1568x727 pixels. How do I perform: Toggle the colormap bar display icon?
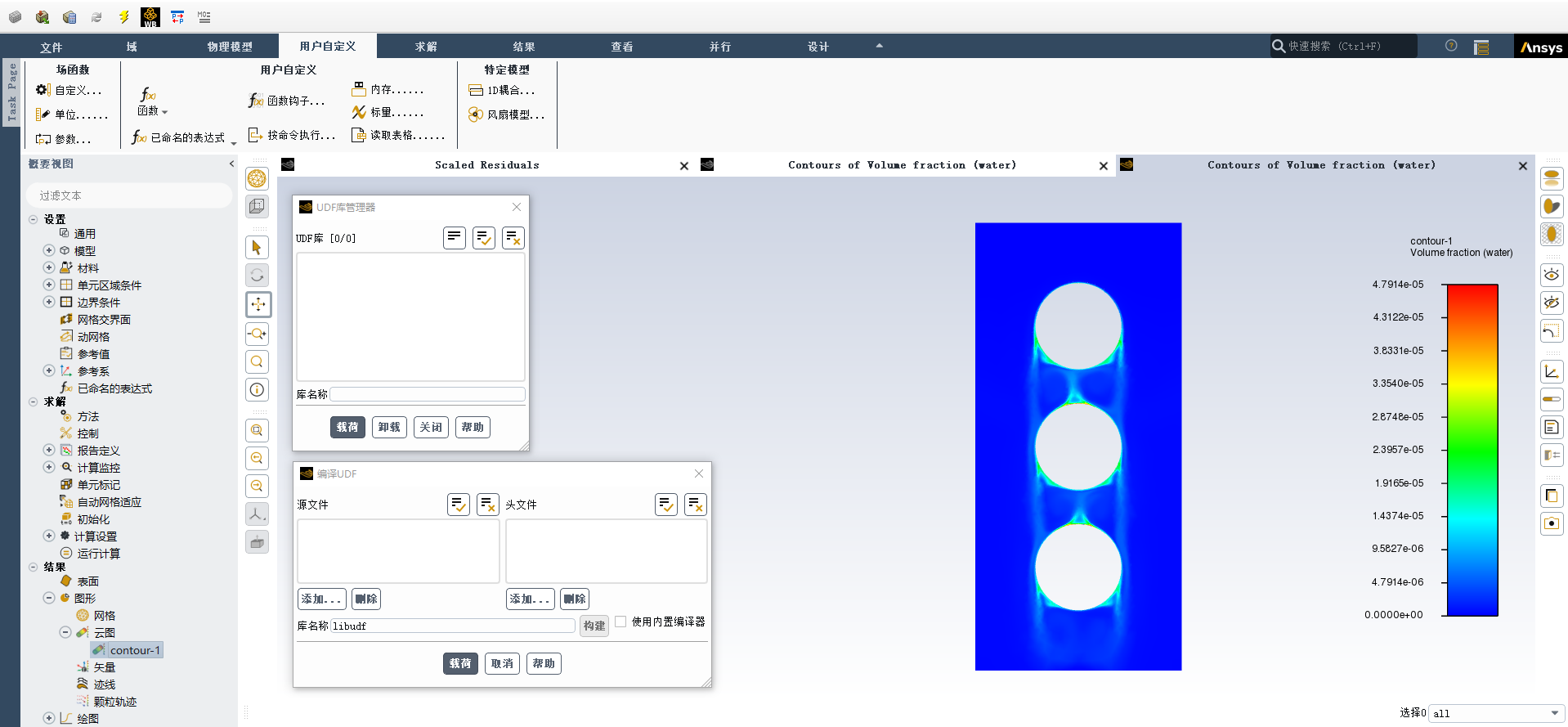[x=1552, y=399]
